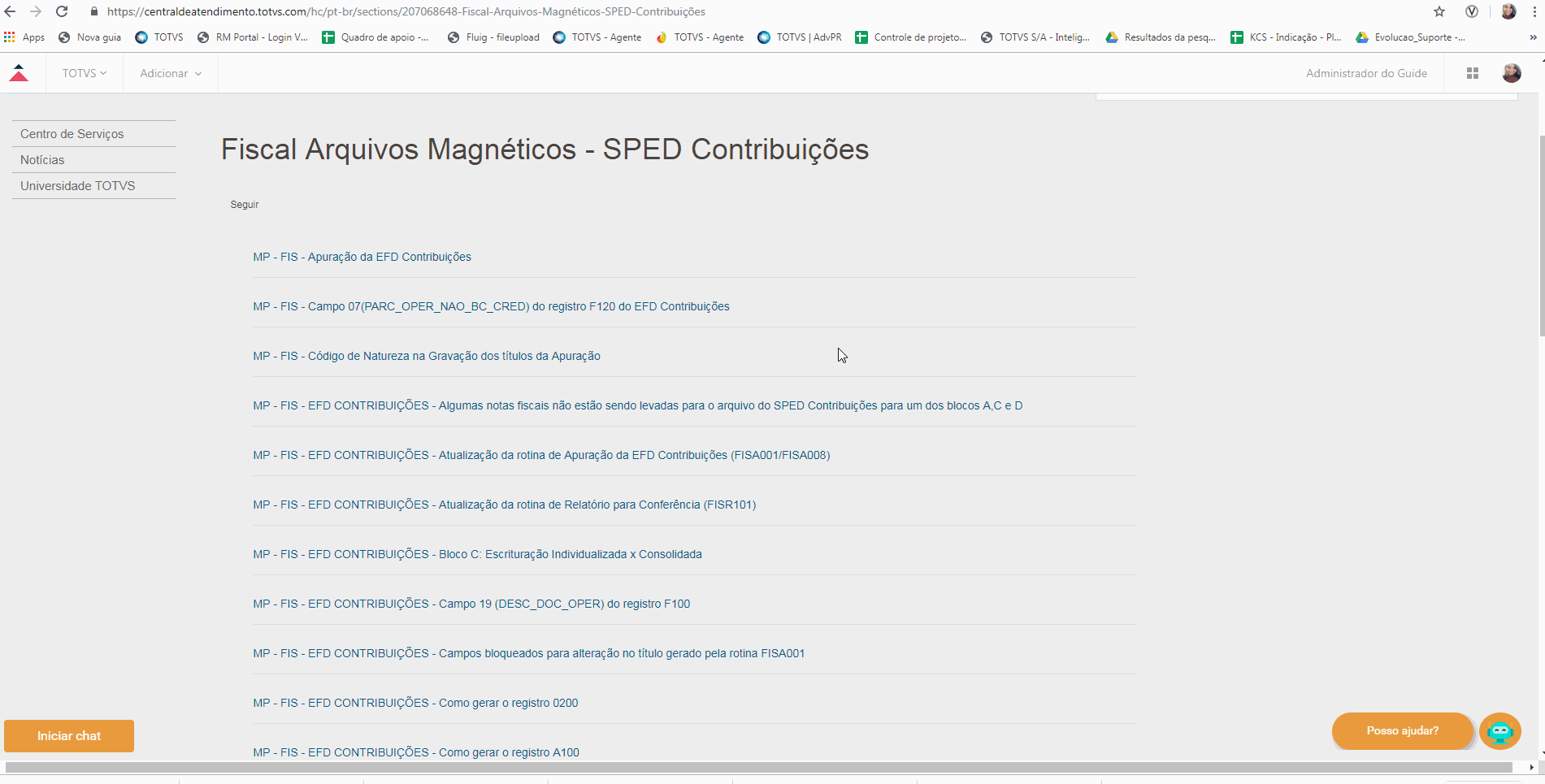
Task: Open article Apuração da EFD Contribuições
Action: pos(362,257)
